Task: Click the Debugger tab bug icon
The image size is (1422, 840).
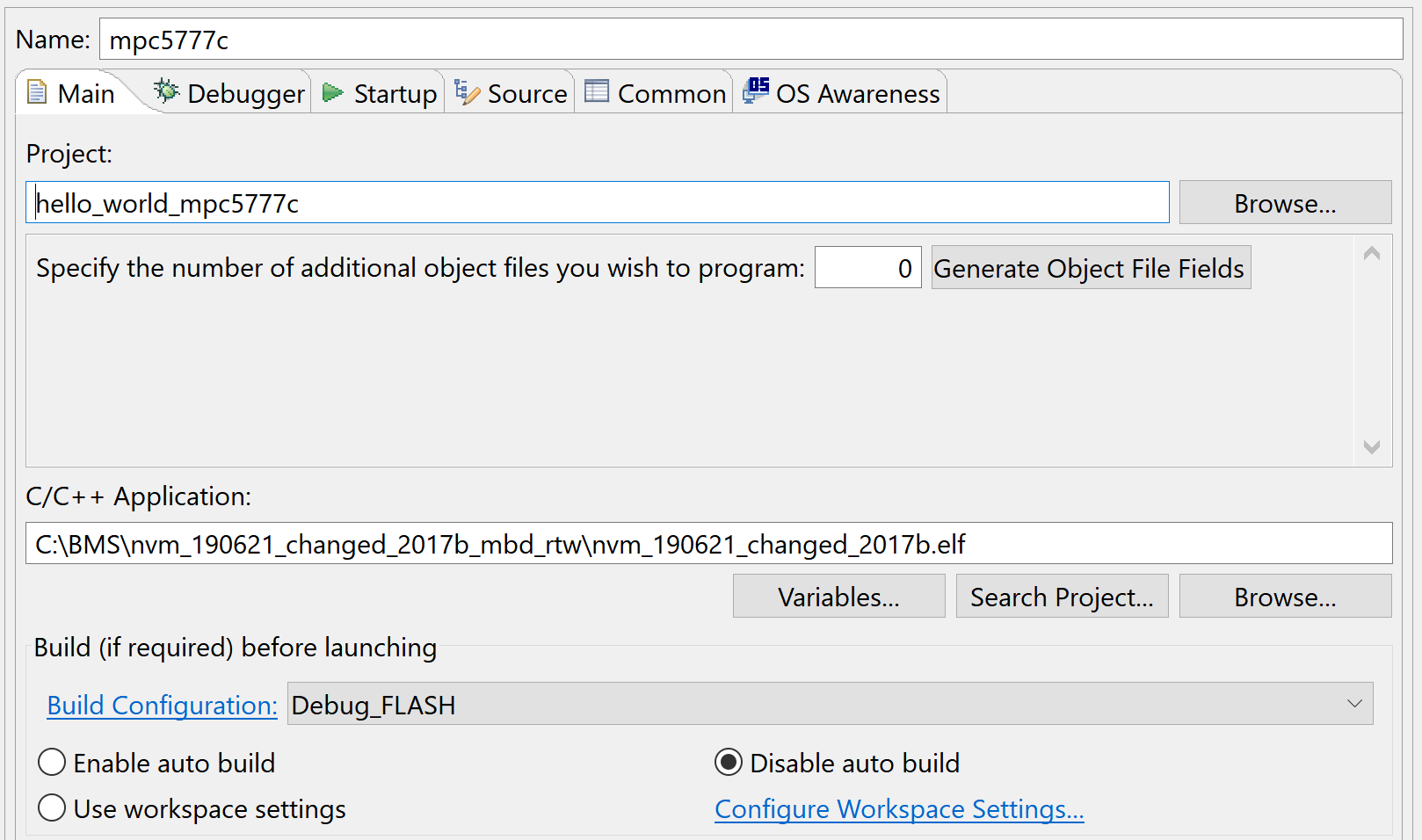Action: point(166,91)
